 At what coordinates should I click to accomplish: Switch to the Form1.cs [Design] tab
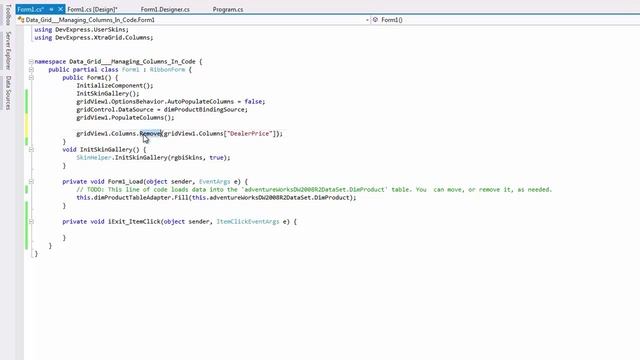(x=92, y=9)
